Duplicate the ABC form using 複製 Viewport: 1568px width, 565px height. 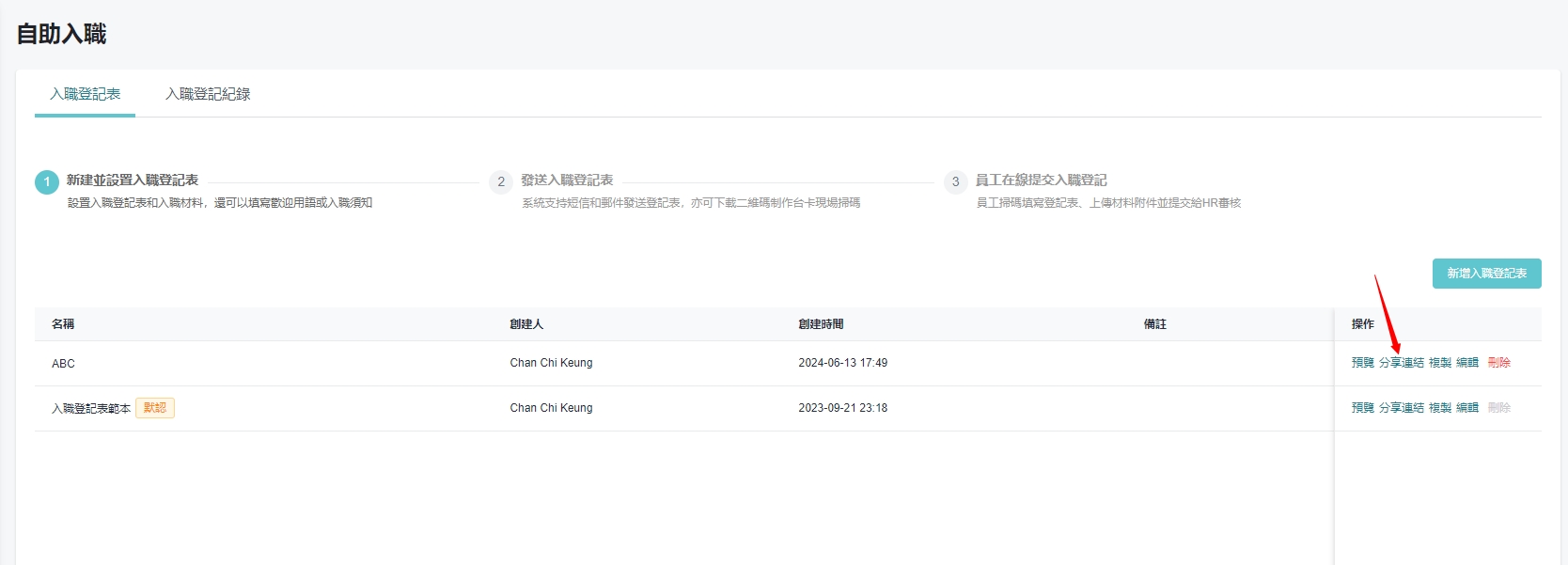(x=1439, y=363)
